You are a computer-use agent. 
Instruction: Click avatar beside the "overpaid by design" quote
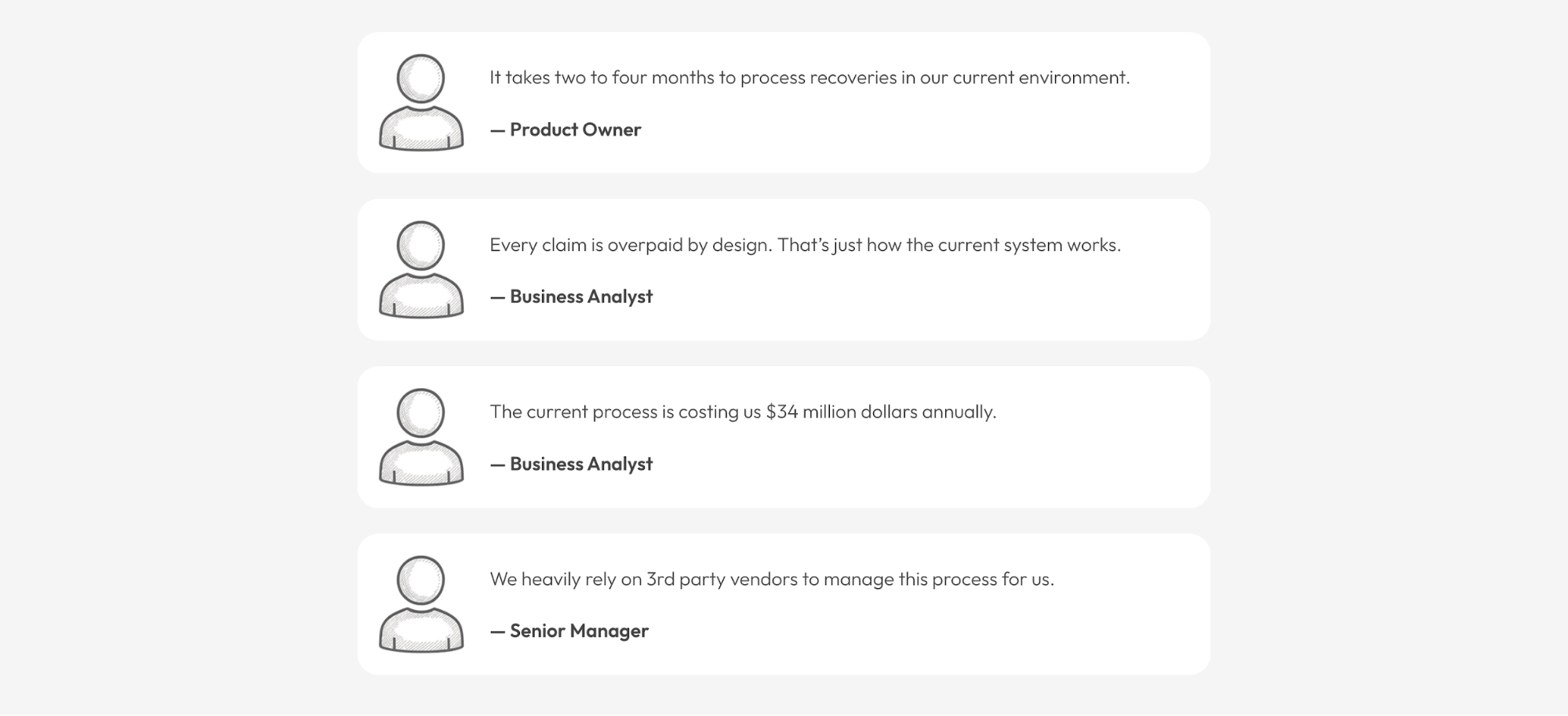coord(421,269)
